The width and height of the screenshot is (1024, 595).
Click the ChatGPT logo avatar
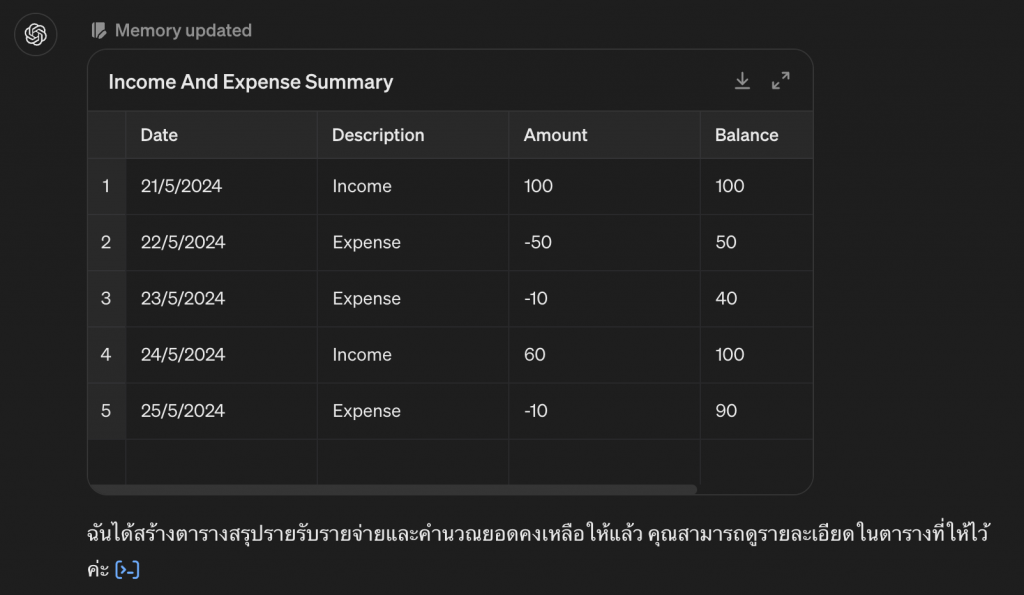(x=35, y=34)
